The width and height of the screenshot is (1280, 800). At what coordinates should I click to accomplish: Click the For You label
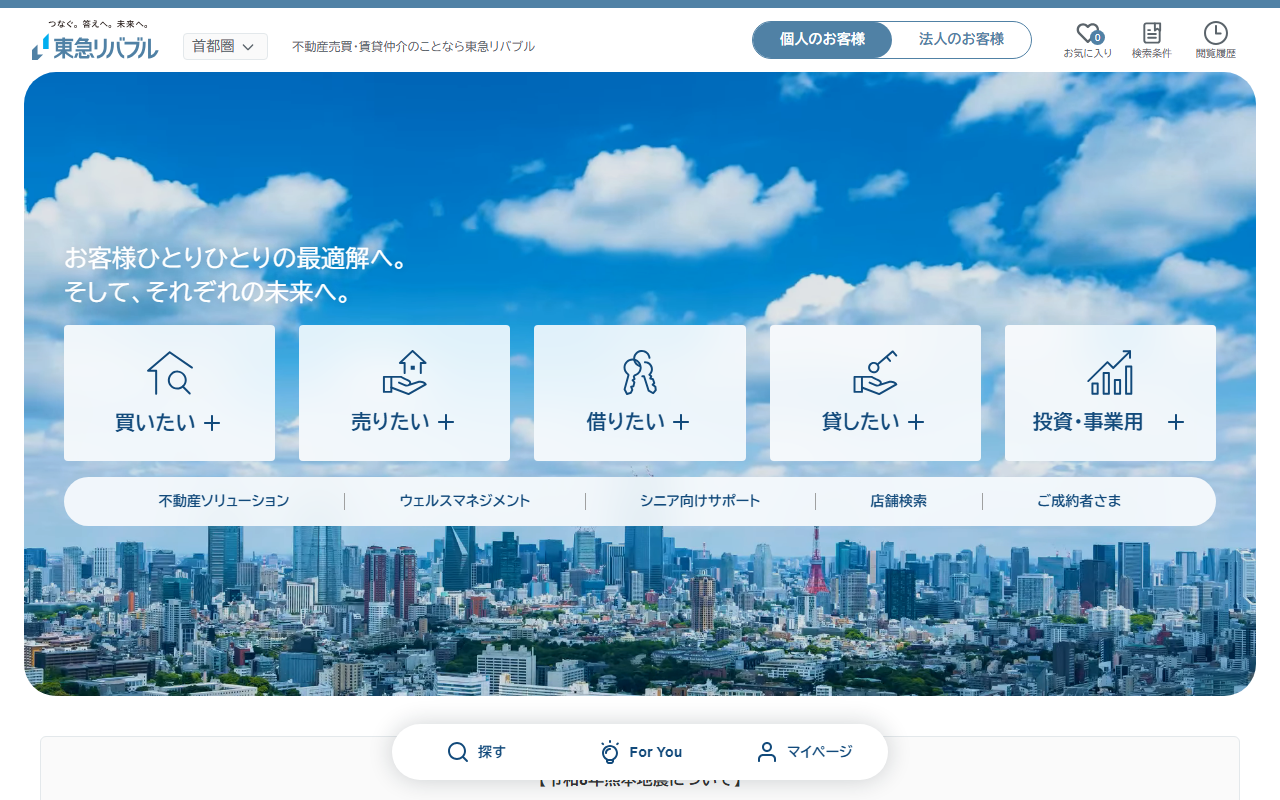coord(656,752)
